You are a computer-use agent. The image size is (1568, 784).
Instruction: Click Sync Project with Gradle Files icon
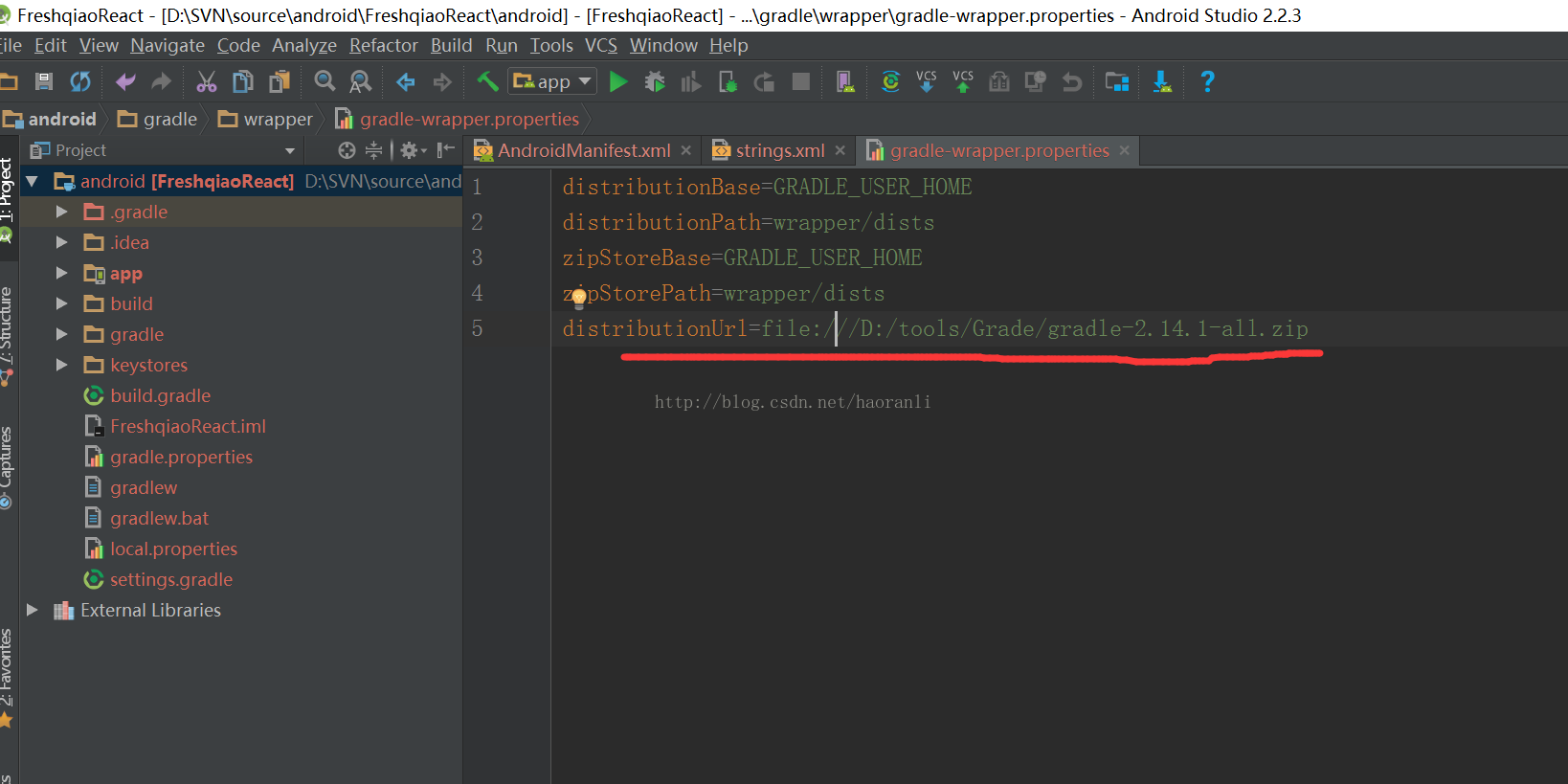click(890, 82)
